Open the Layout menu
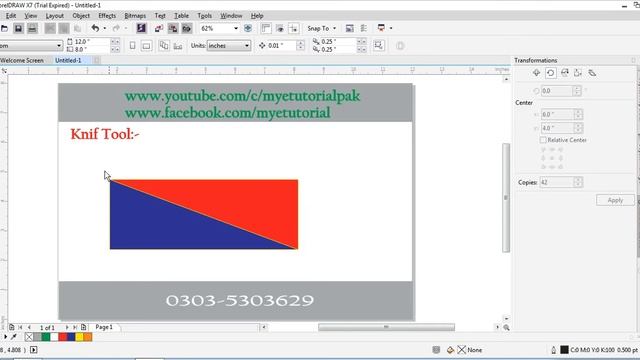 (54, 16)
